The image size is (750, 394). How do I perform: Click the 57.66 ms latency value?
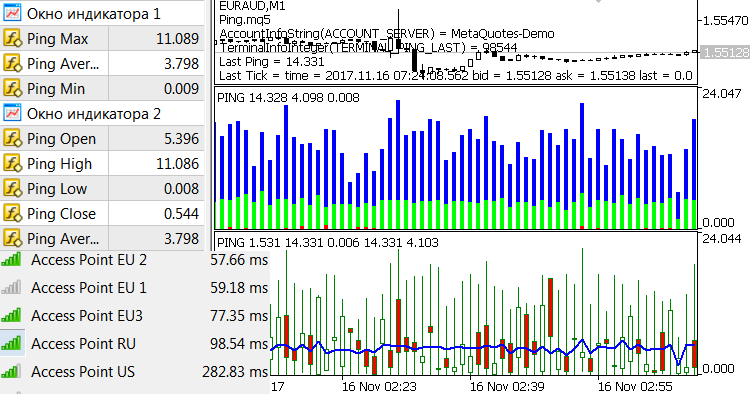click(x=239, y=260)
